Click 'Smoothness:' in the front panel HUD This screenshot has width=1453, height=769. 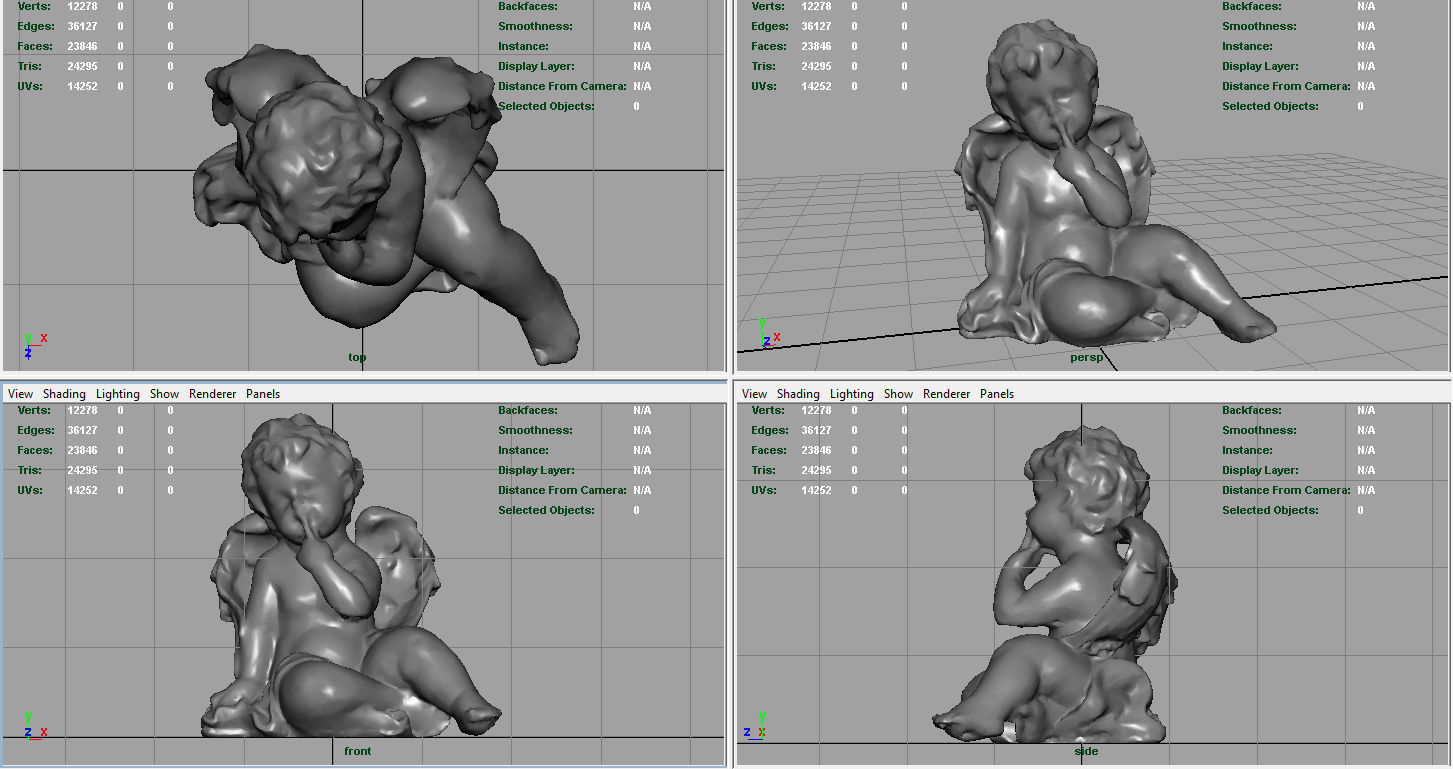coord(536,430)
